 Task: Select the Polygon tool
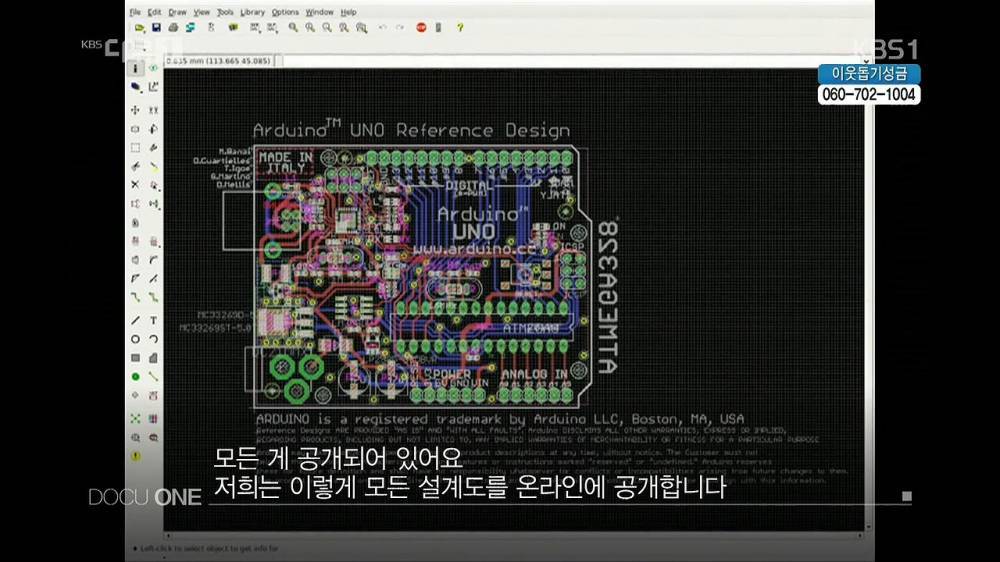pos(153,358)
